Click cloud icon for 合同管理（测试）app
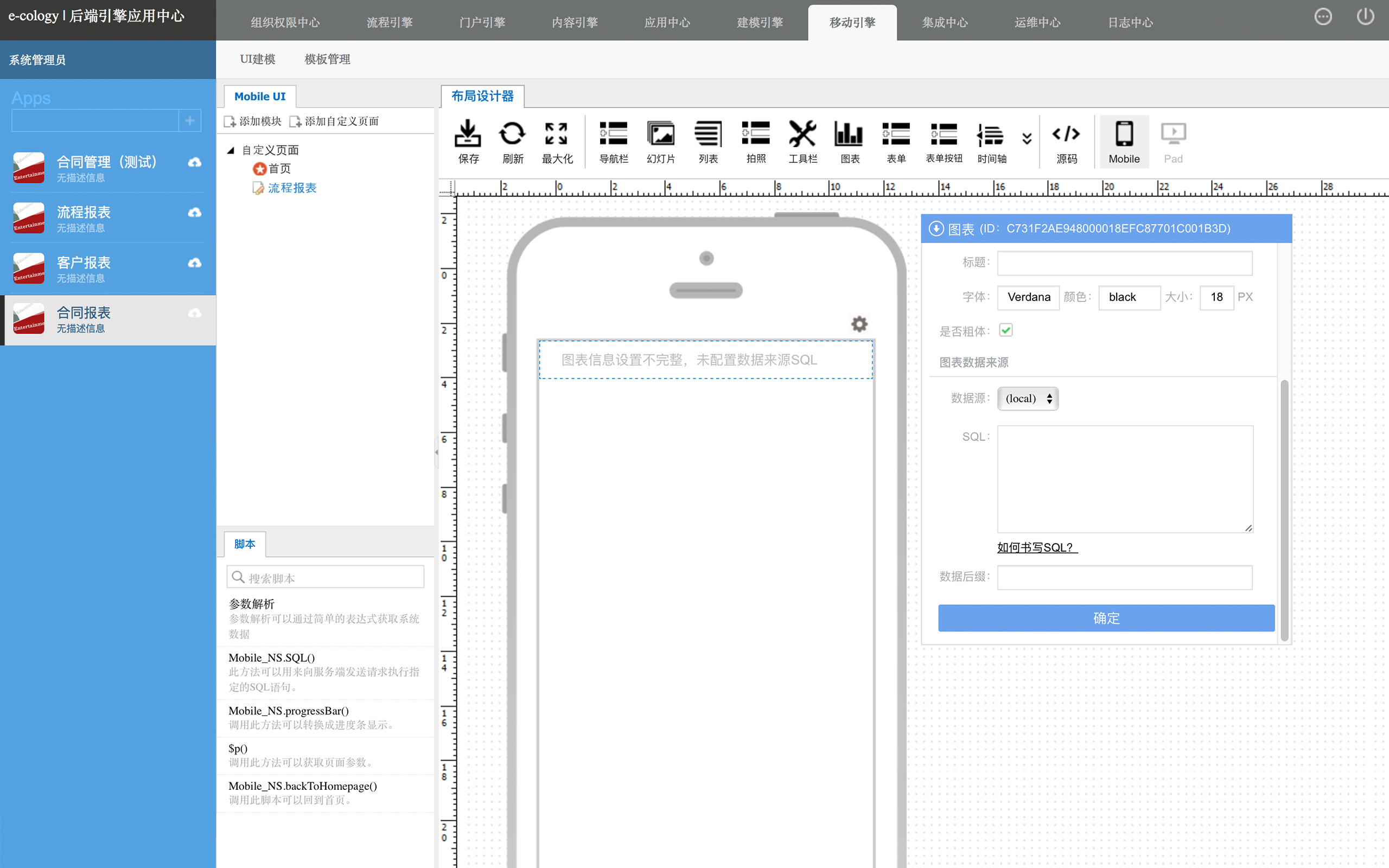This screenshot has height=868, width=1389. point(195,162)
